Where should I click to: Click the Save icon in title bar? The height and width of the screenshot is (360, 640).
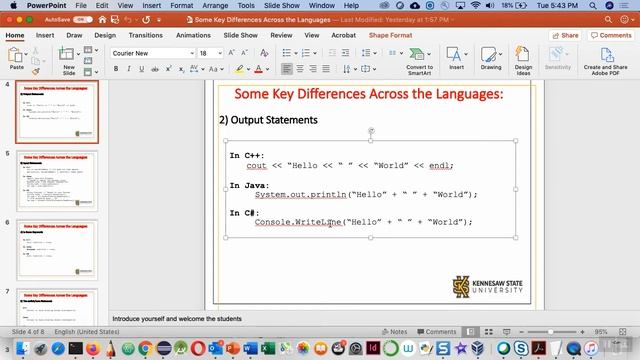[115, 20]
